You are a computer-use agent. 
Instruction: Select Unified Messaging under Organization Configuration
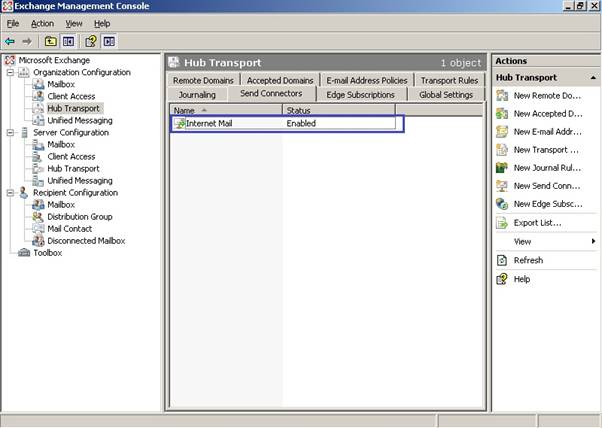tap(80, 121)
